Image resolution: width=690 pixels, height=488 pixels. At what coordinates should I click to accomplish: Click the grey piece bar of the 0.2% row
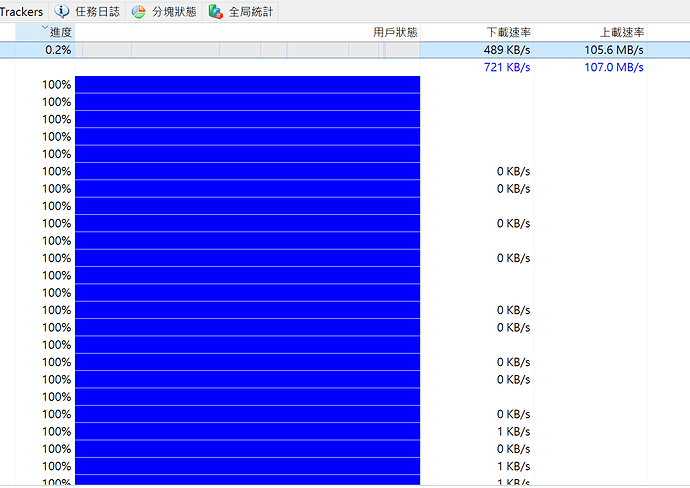[x=247, y=50]
